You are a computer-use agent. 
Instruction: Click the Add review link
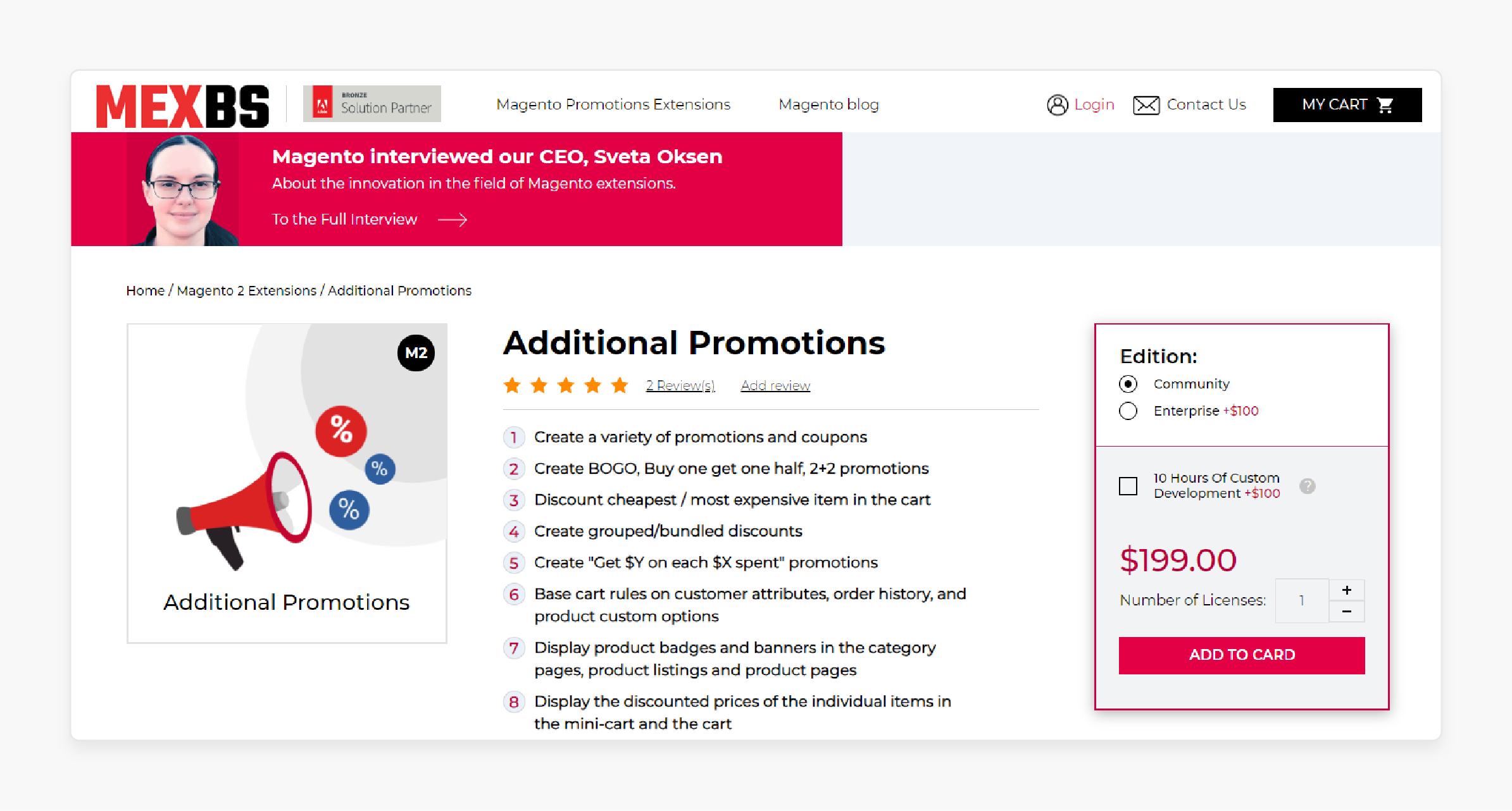tap(775, 385)
